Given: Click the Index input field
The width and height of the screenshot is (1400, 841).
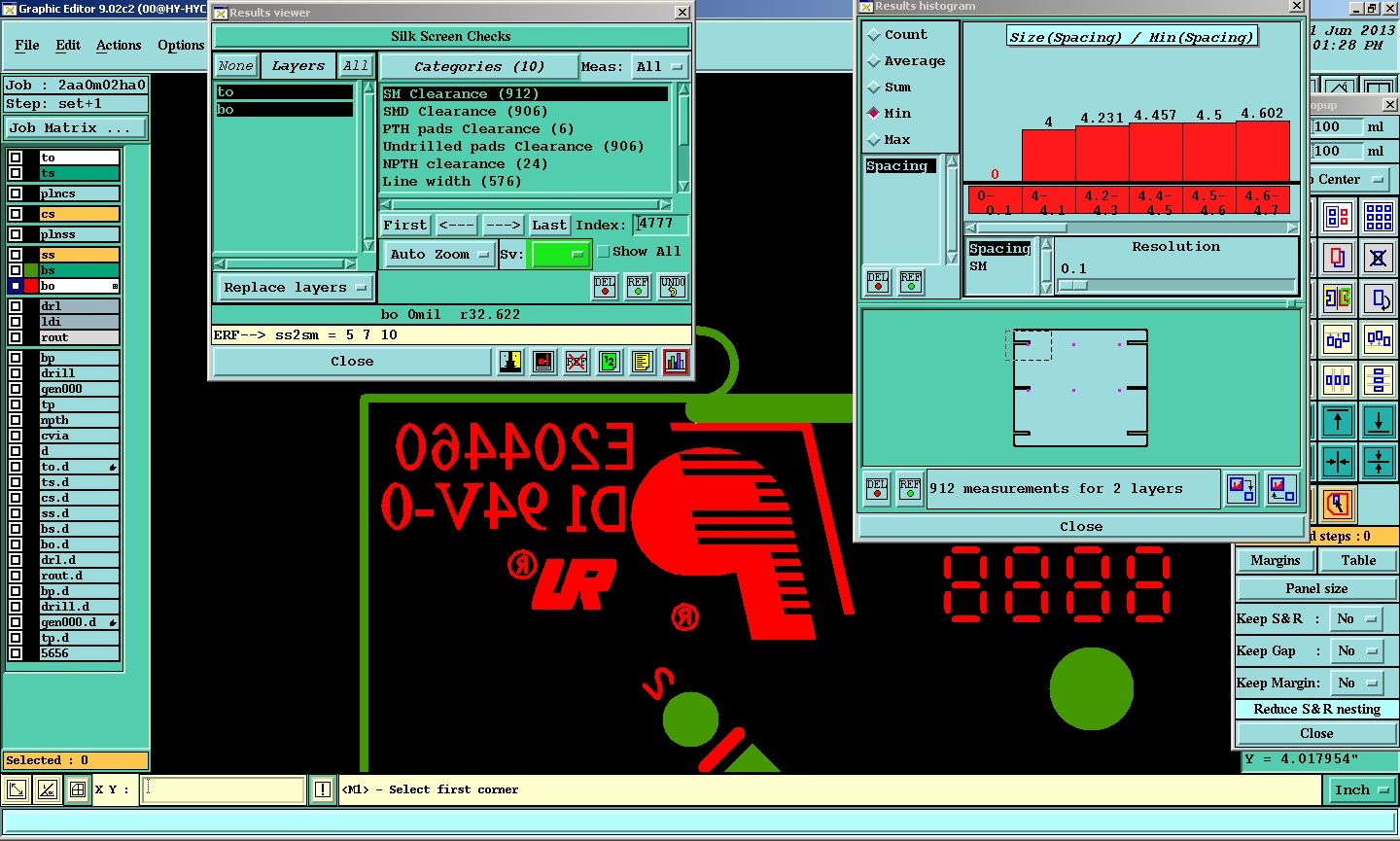Looking at the screenshot, I should pyautogui.click(x=660, y=225).
